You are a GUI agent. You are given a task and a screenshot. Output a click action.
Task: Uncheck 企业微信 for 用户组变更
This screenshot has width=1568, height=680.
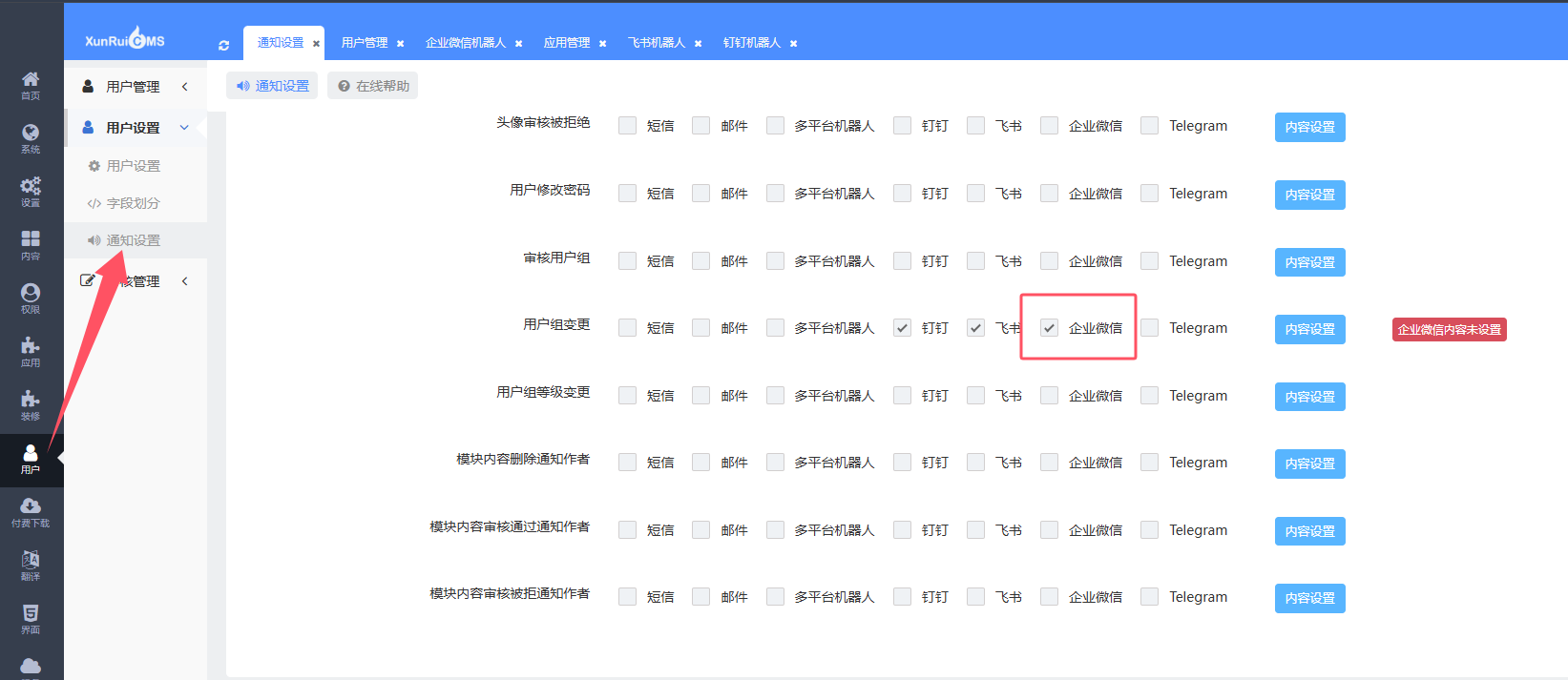point(1049,328)
